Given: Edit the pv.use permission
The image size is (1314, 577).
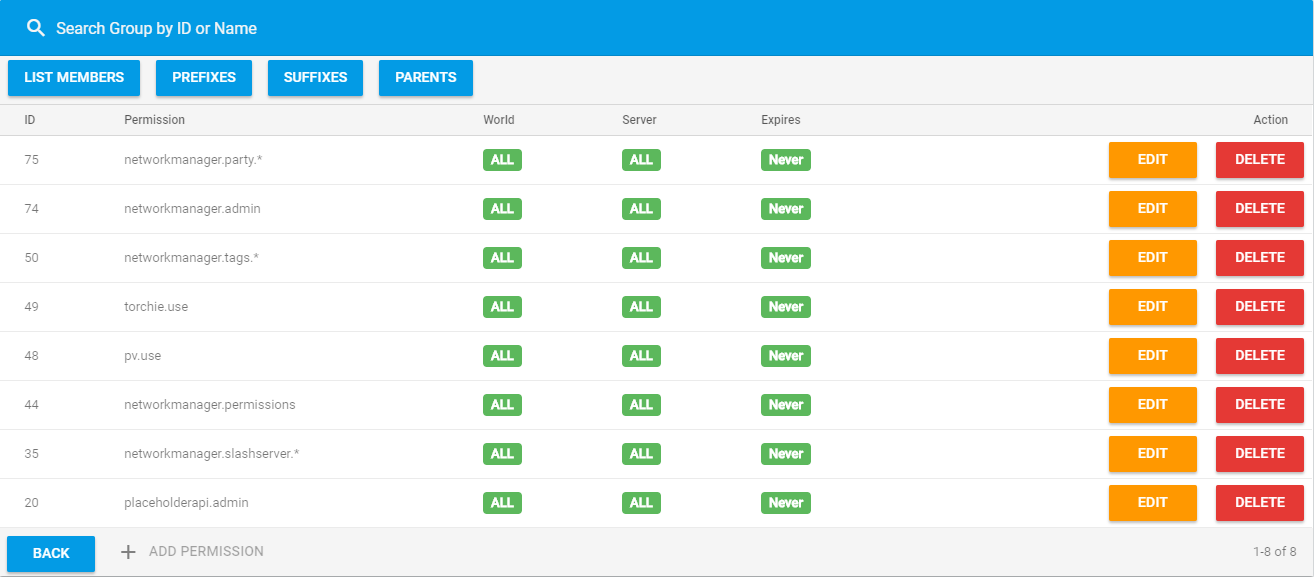Looking at the screenshot, I should point(1152,356).
